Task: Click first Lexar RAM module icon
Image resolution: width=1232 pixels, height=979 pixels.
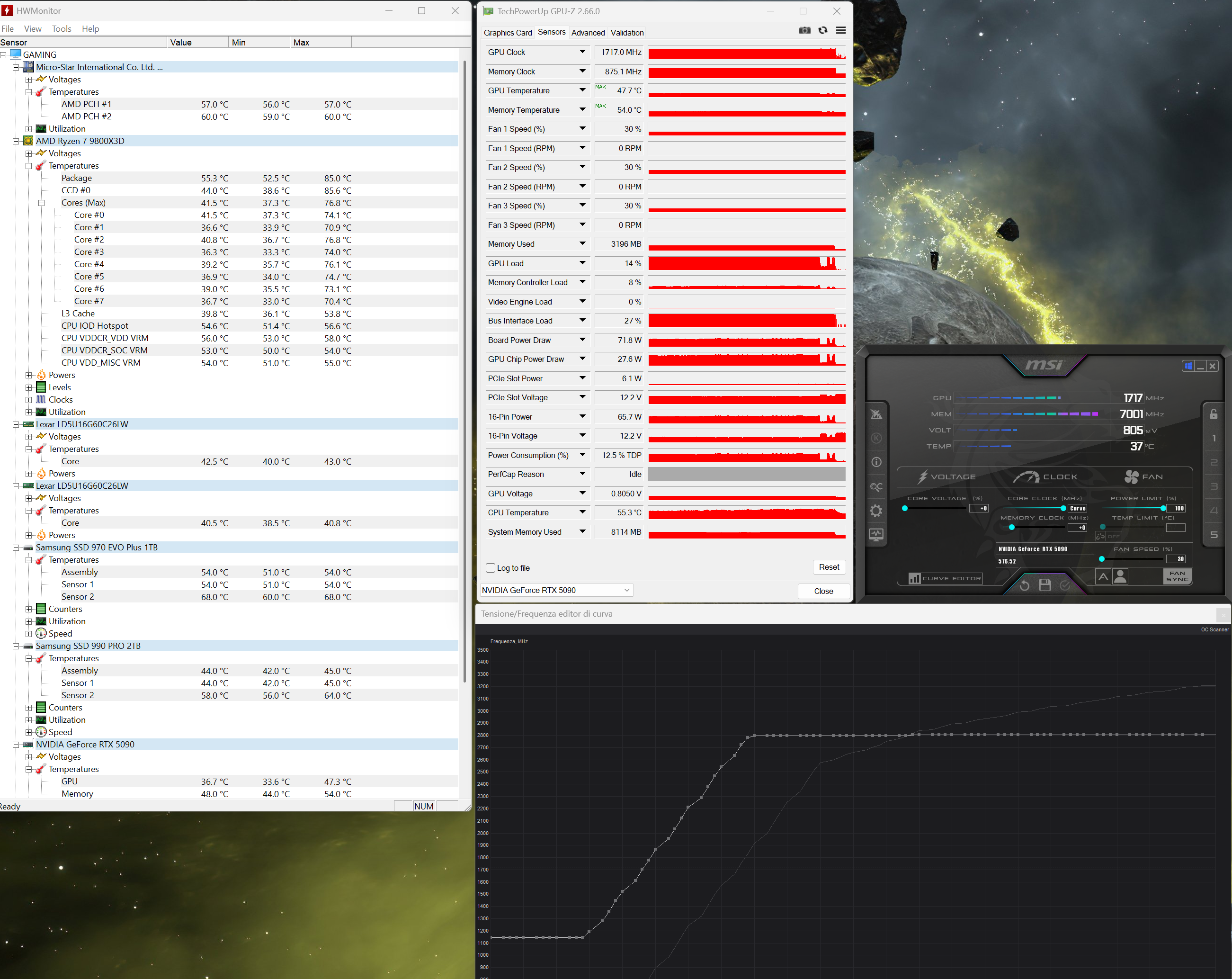Action: 28,425
